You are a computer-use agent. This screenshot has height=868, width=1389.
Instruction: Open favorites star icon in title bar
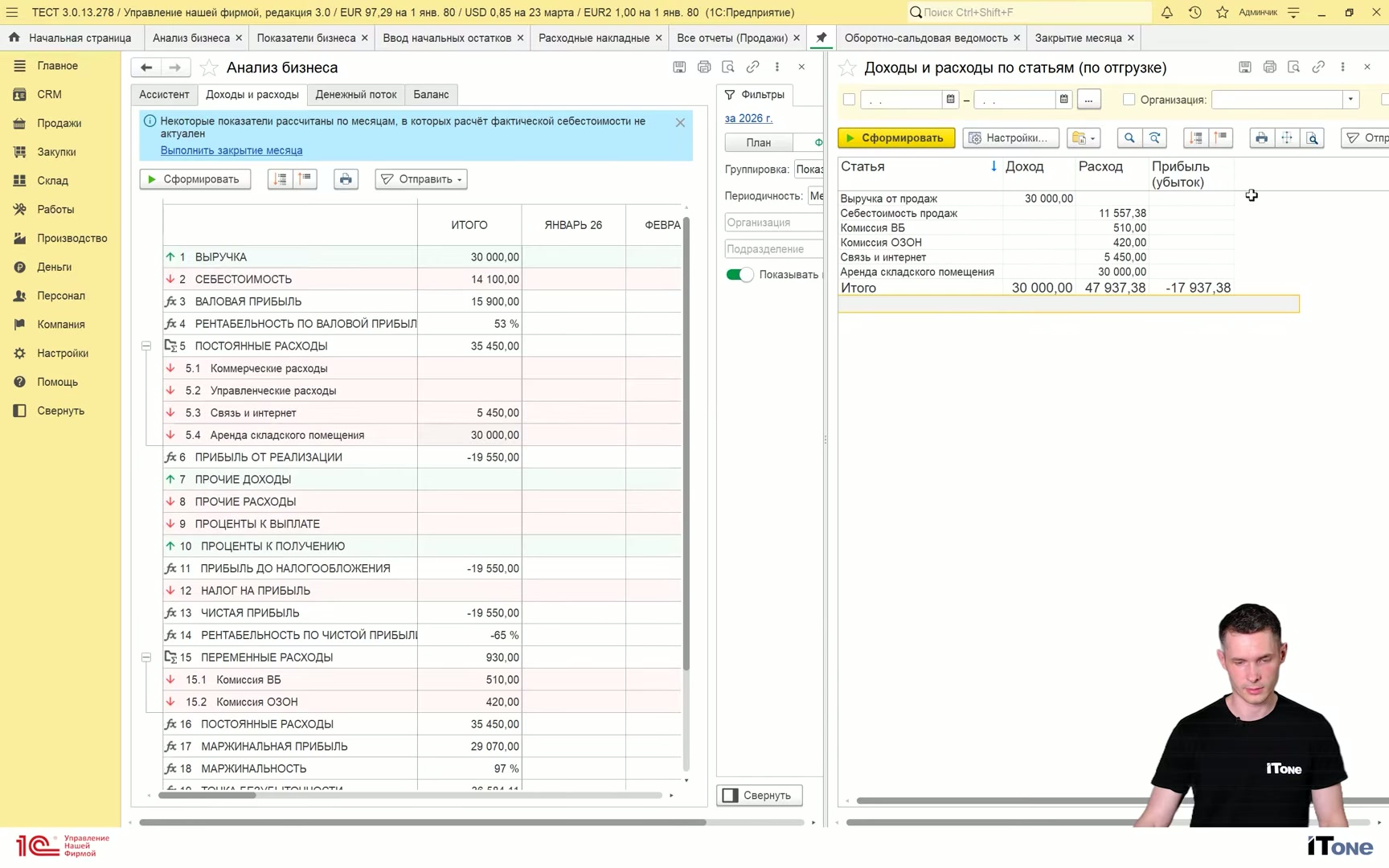tap(1222, 12)
